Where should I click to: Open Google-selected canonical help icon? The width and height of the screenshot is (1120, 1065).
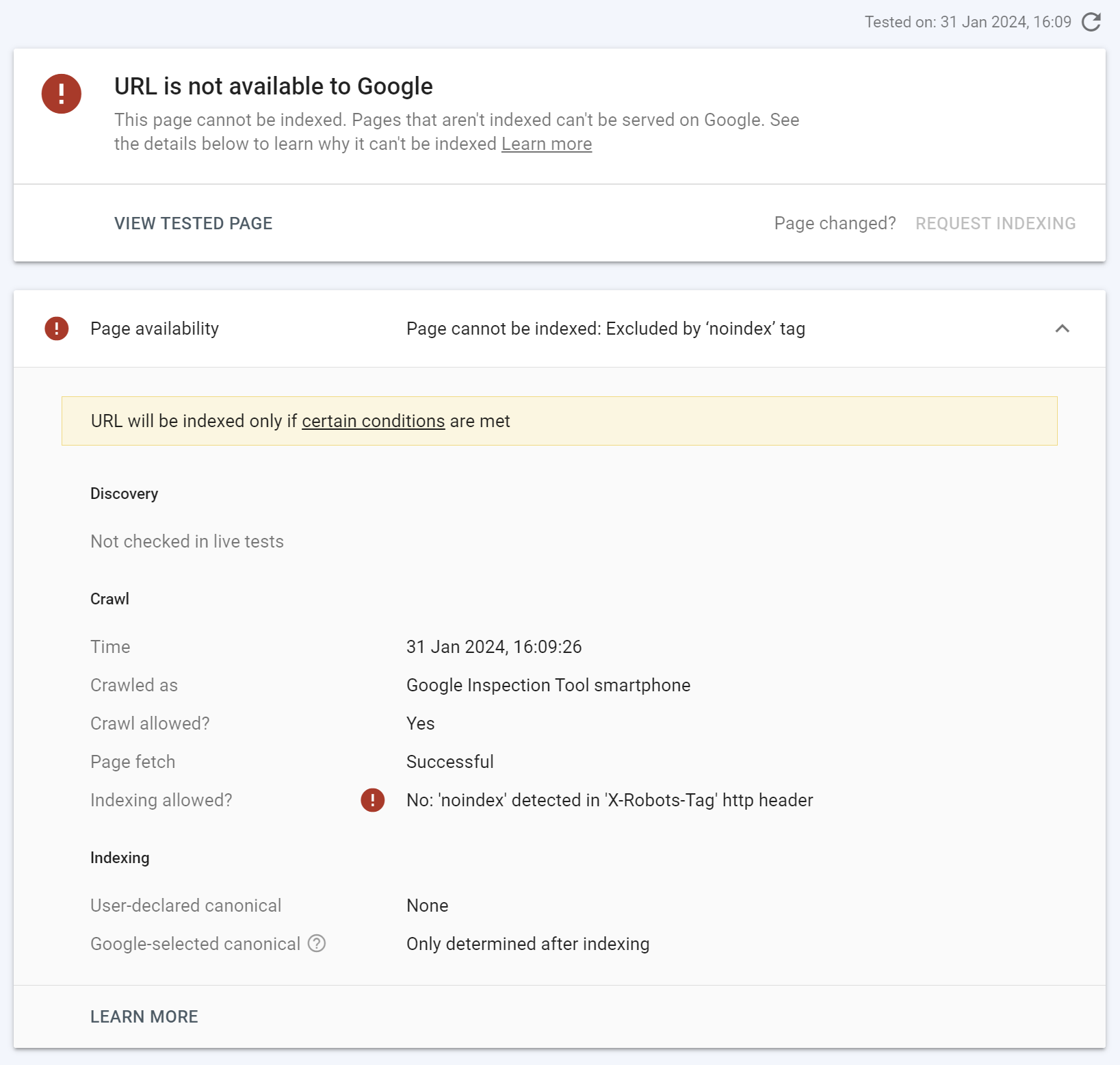point(317,944)
